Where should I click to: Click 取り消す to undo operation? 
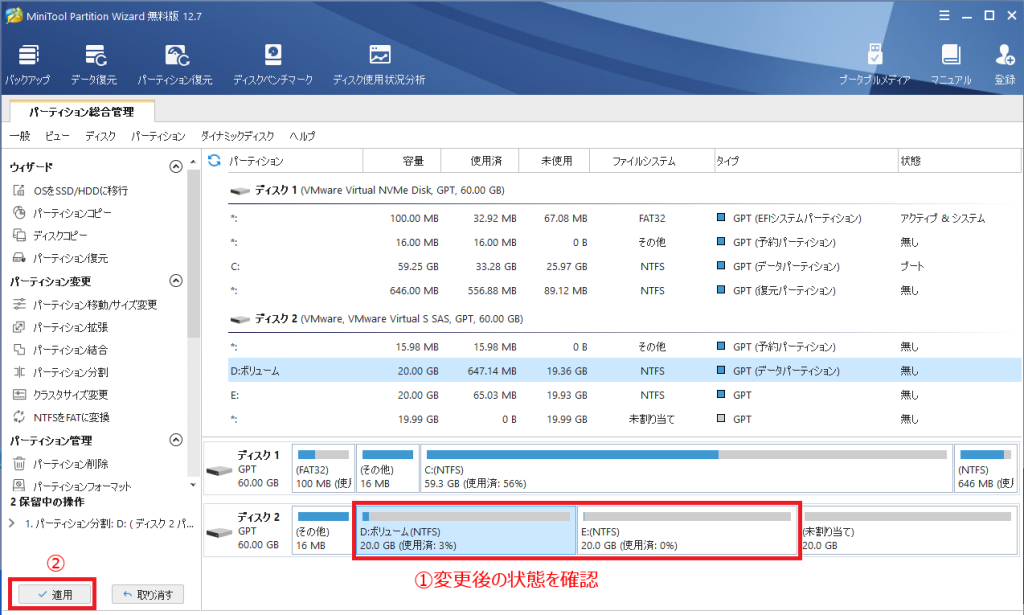(148, 594)
